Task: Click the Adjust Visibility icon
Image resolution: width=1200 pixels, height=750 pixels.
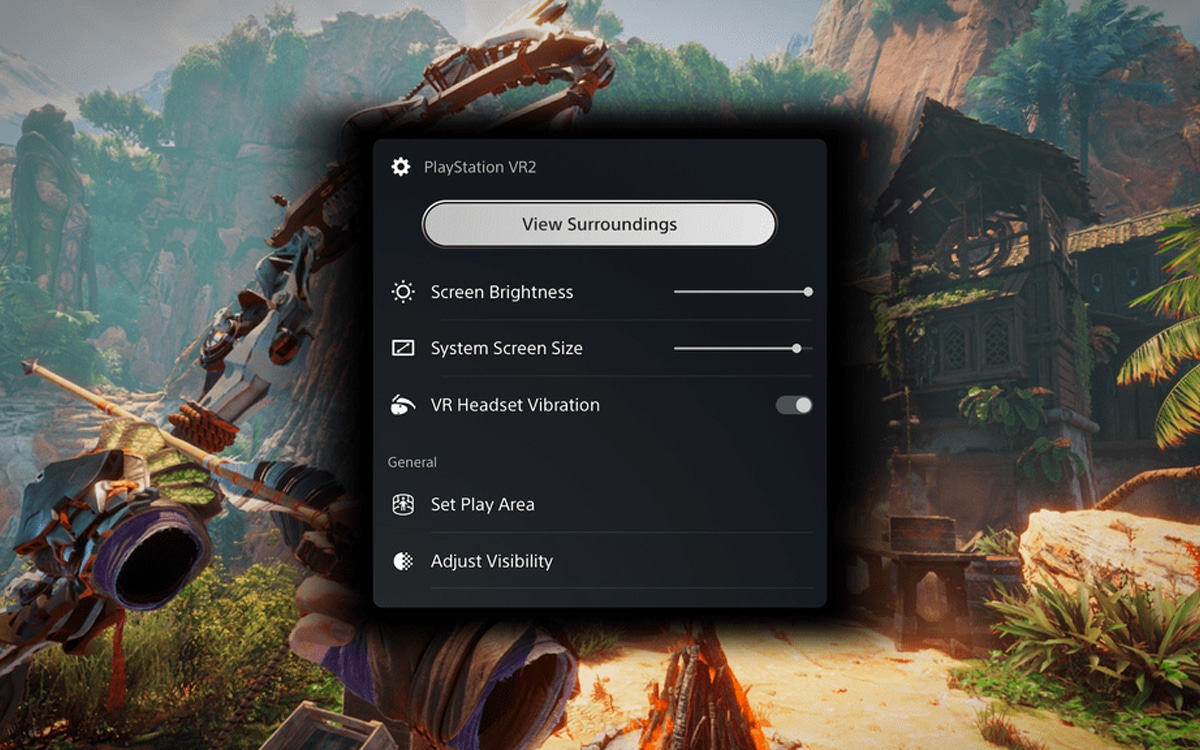Action: 402,561
